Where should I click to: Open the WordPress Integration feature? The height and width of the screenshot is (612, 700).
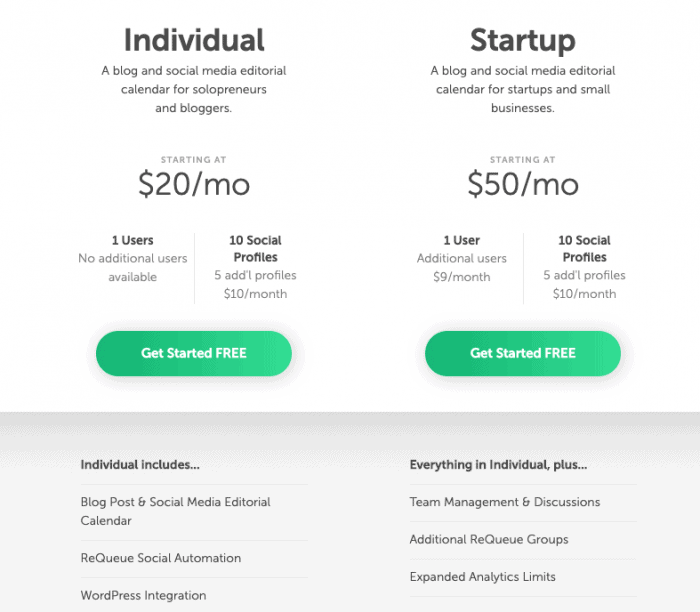143,595
